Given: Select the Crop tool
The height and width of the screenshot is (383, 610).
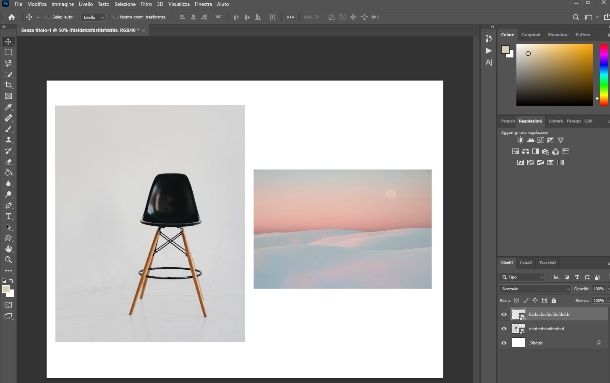Looking at the screenshot, I should coord(9,85).
